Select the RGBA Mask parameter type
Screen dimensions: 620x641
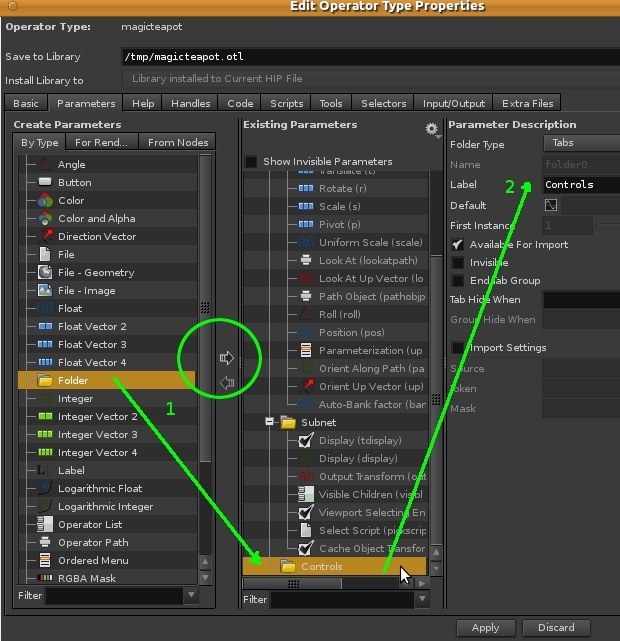point(86,578)
